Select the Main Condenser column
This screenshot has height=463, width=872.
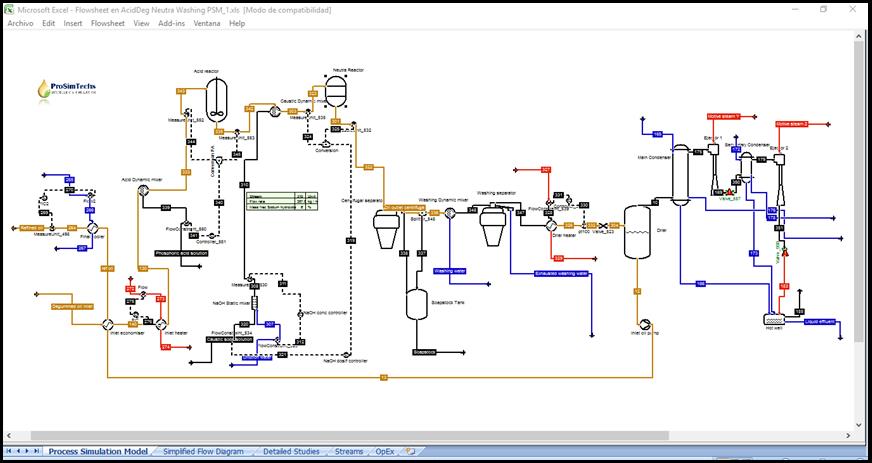[680, 175]
